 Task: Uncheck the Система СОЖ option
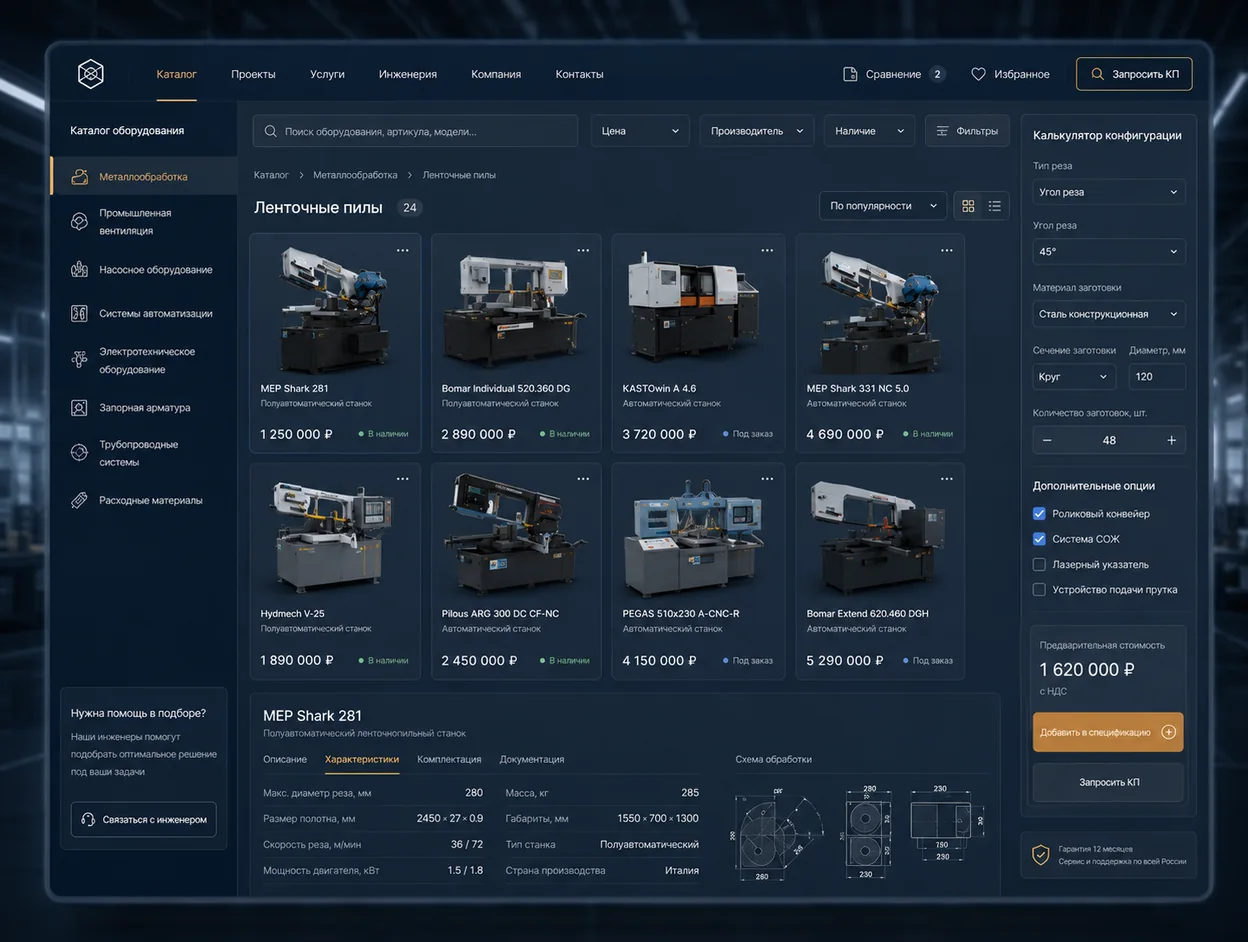1039,539
